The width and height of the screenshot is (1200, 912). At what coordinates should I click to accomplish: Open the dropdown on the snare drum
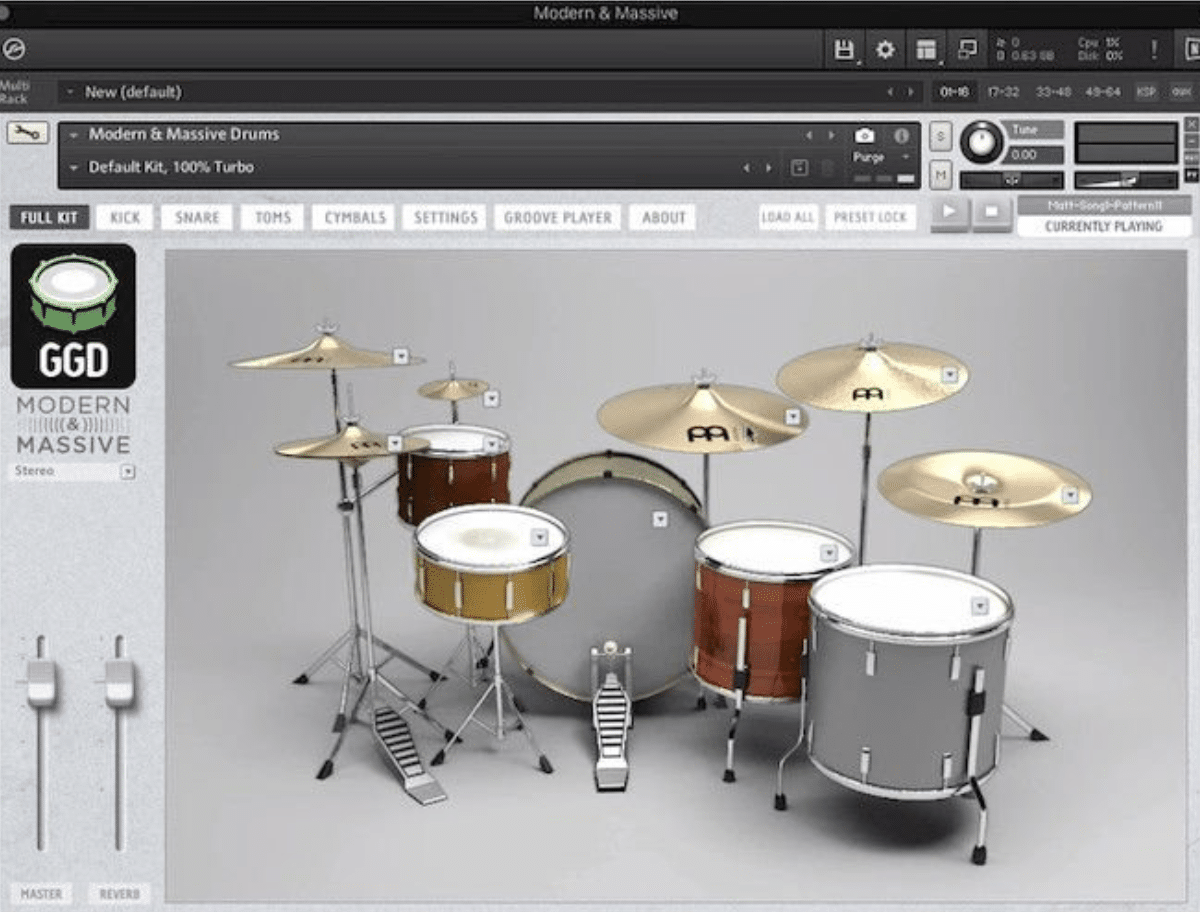click(540, 537)
